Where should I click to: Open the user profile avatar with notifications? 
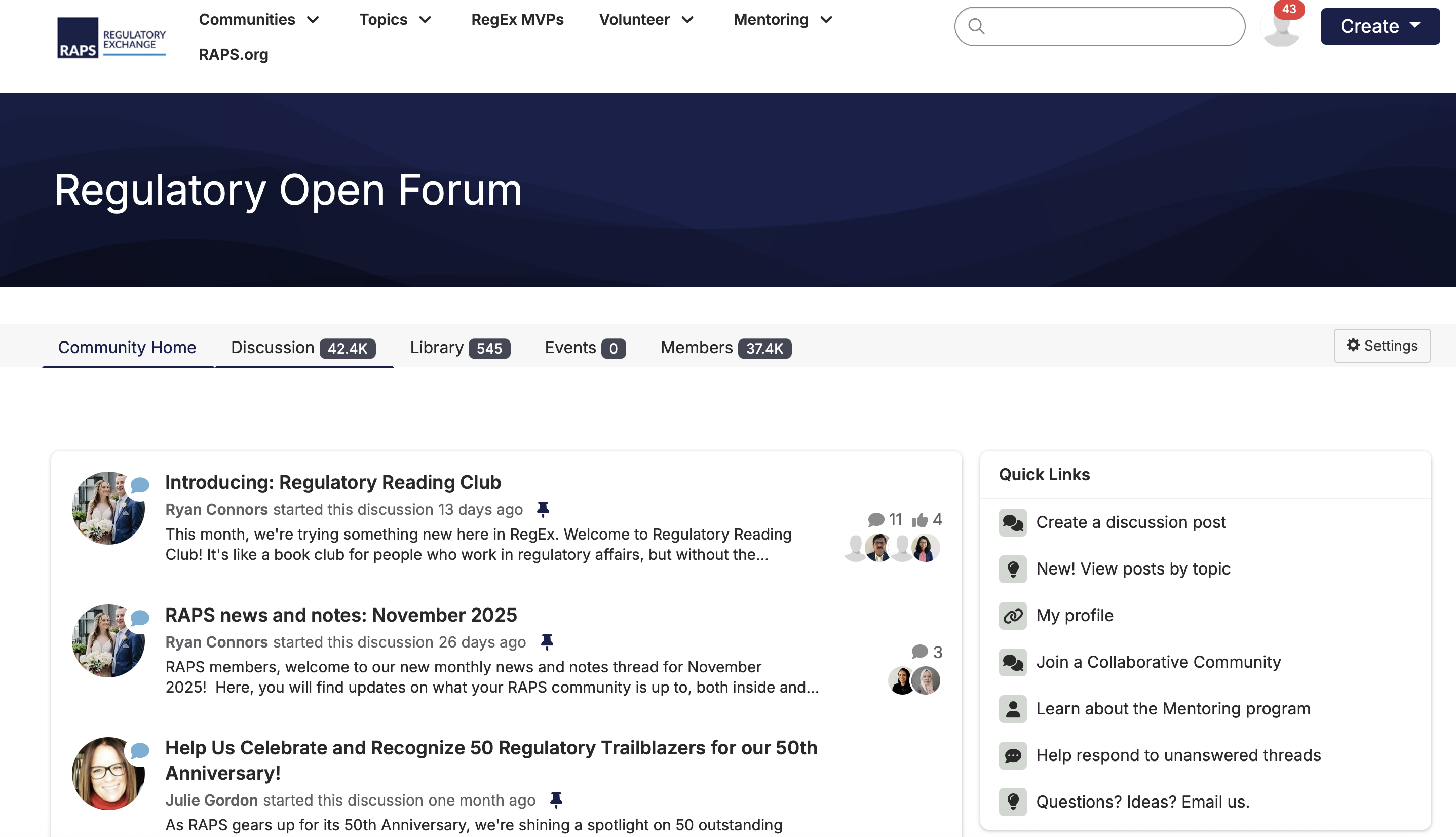(x=1281, y=26)
